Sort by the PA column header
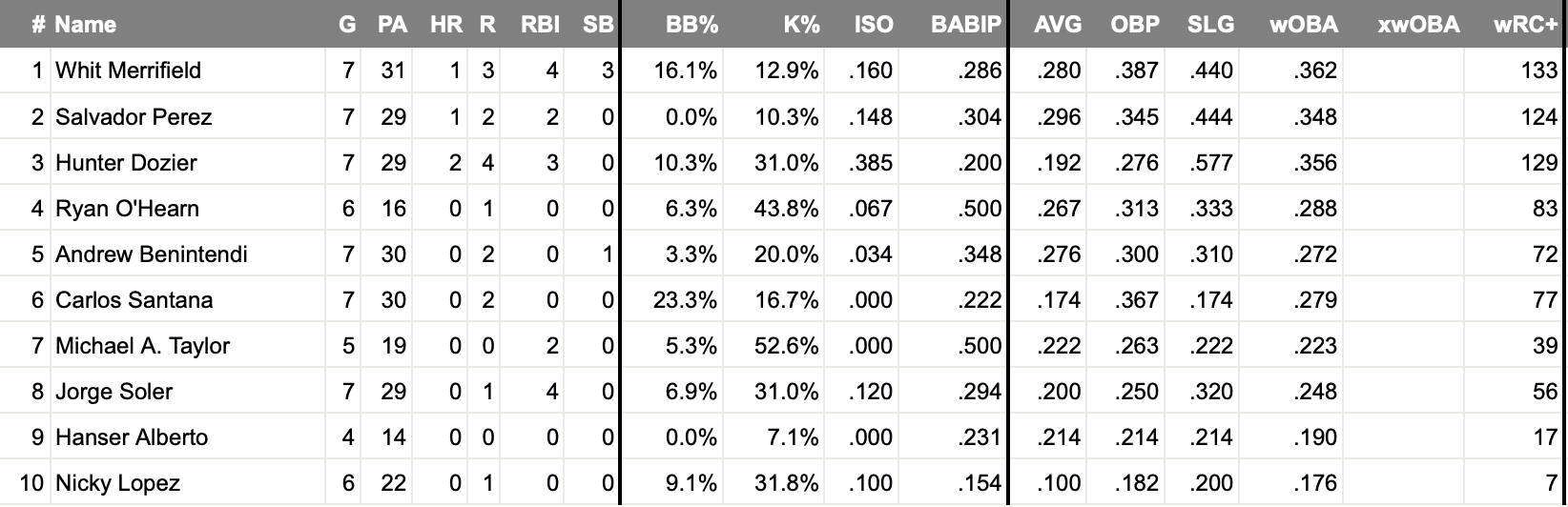The width and height of the screenshot is (1568, 507). (392, 25)
